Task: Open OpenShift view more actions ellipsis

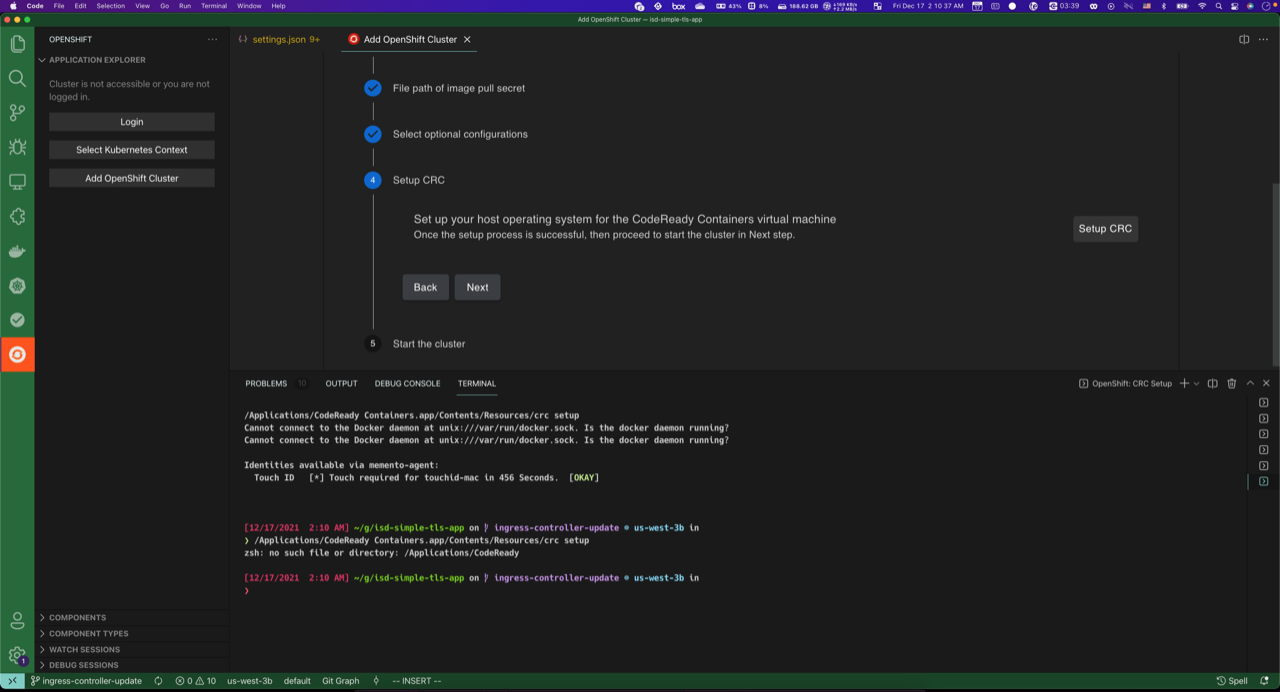Action: click(212, 40)
